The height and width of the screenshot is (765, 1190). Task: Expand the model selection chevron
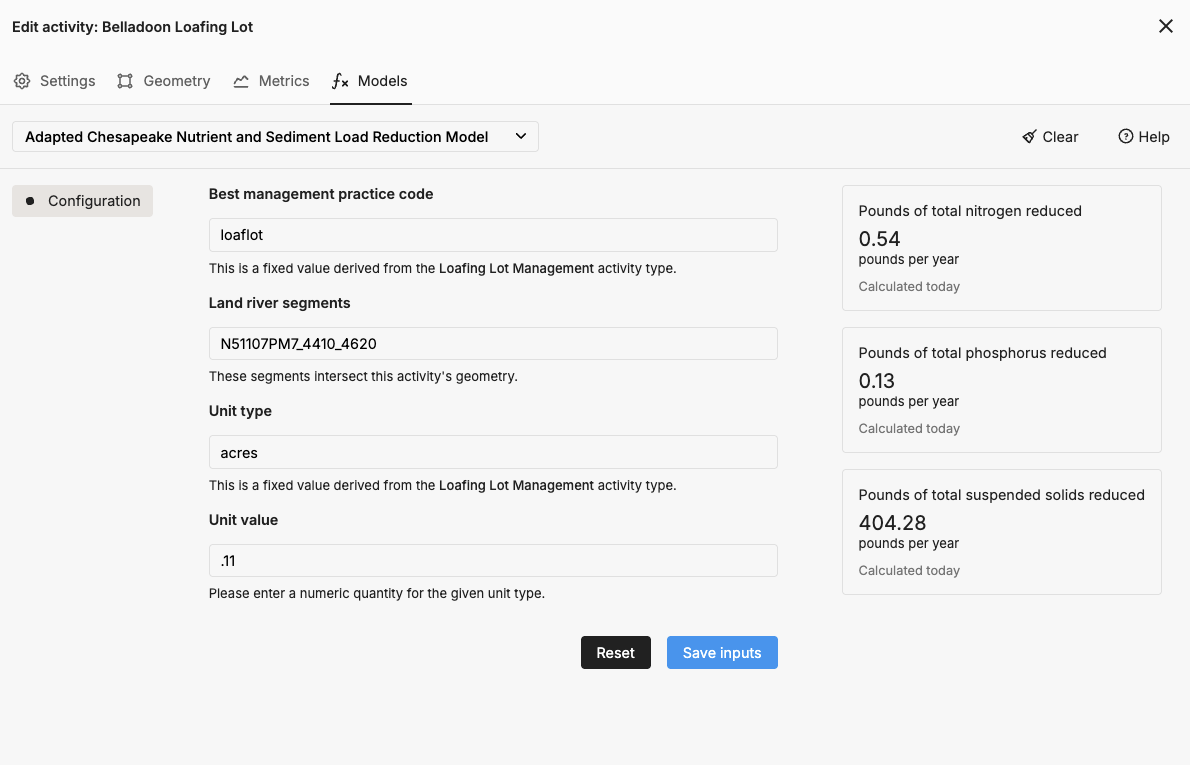[x=521, y=137]
